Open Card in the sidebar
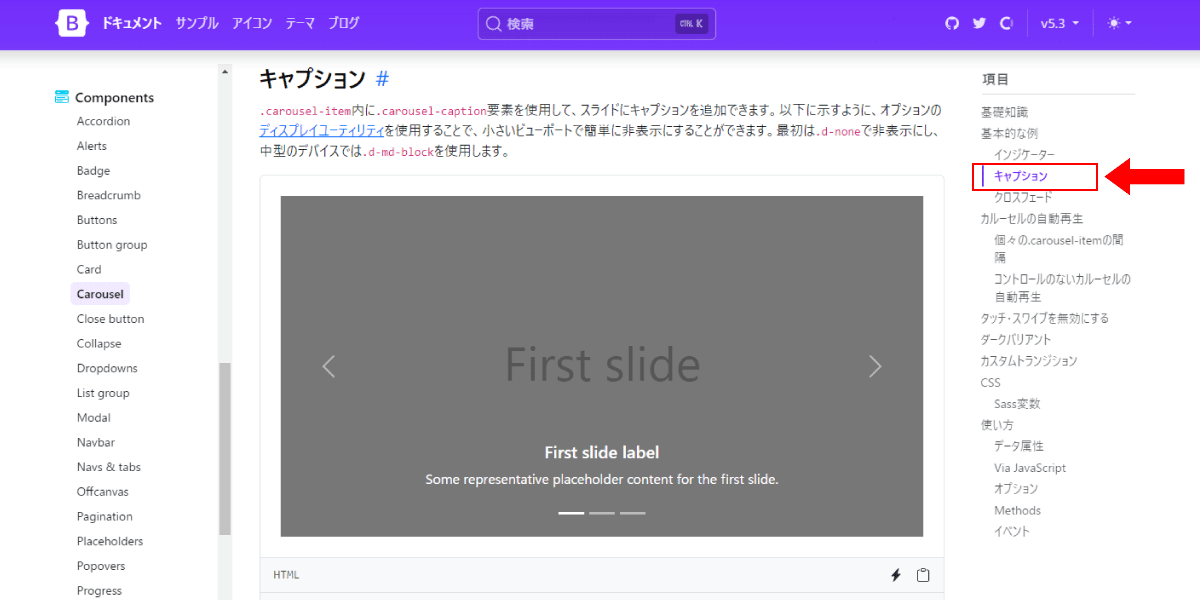The height and width of the screenshot is (600, 1200). pos(89,269)
